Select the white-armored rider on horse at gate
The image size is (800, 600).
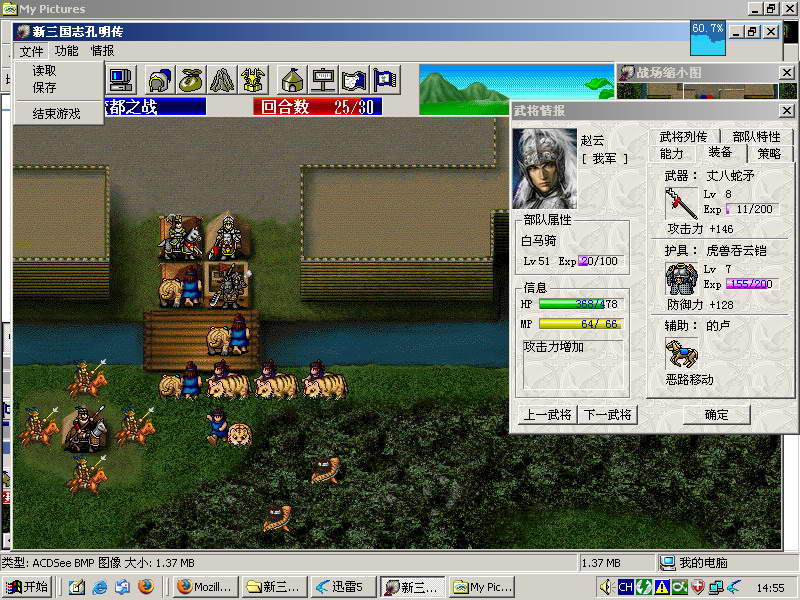point(179,237)
